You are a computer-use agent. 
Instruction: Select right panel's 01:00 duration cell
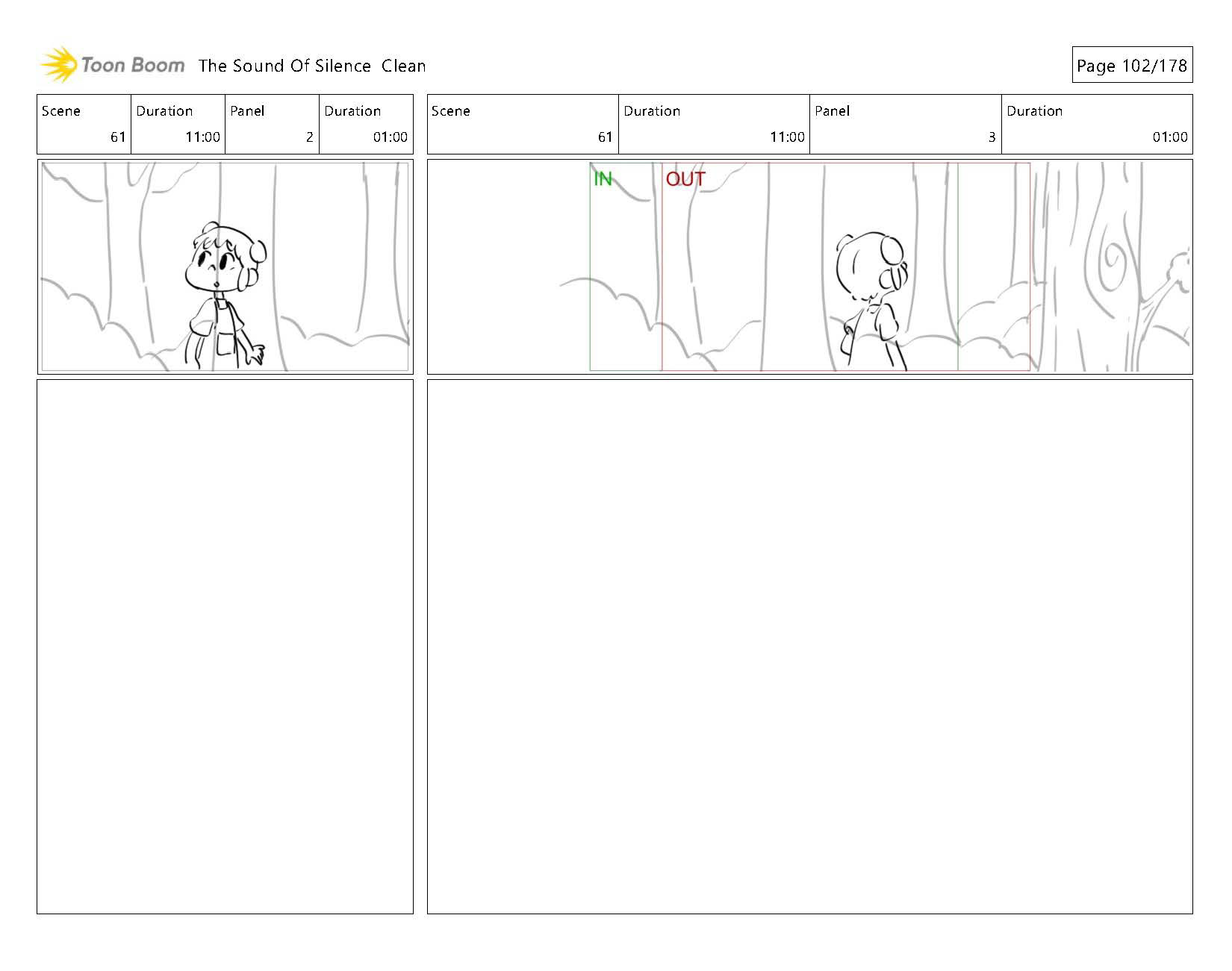[1097, 124]
